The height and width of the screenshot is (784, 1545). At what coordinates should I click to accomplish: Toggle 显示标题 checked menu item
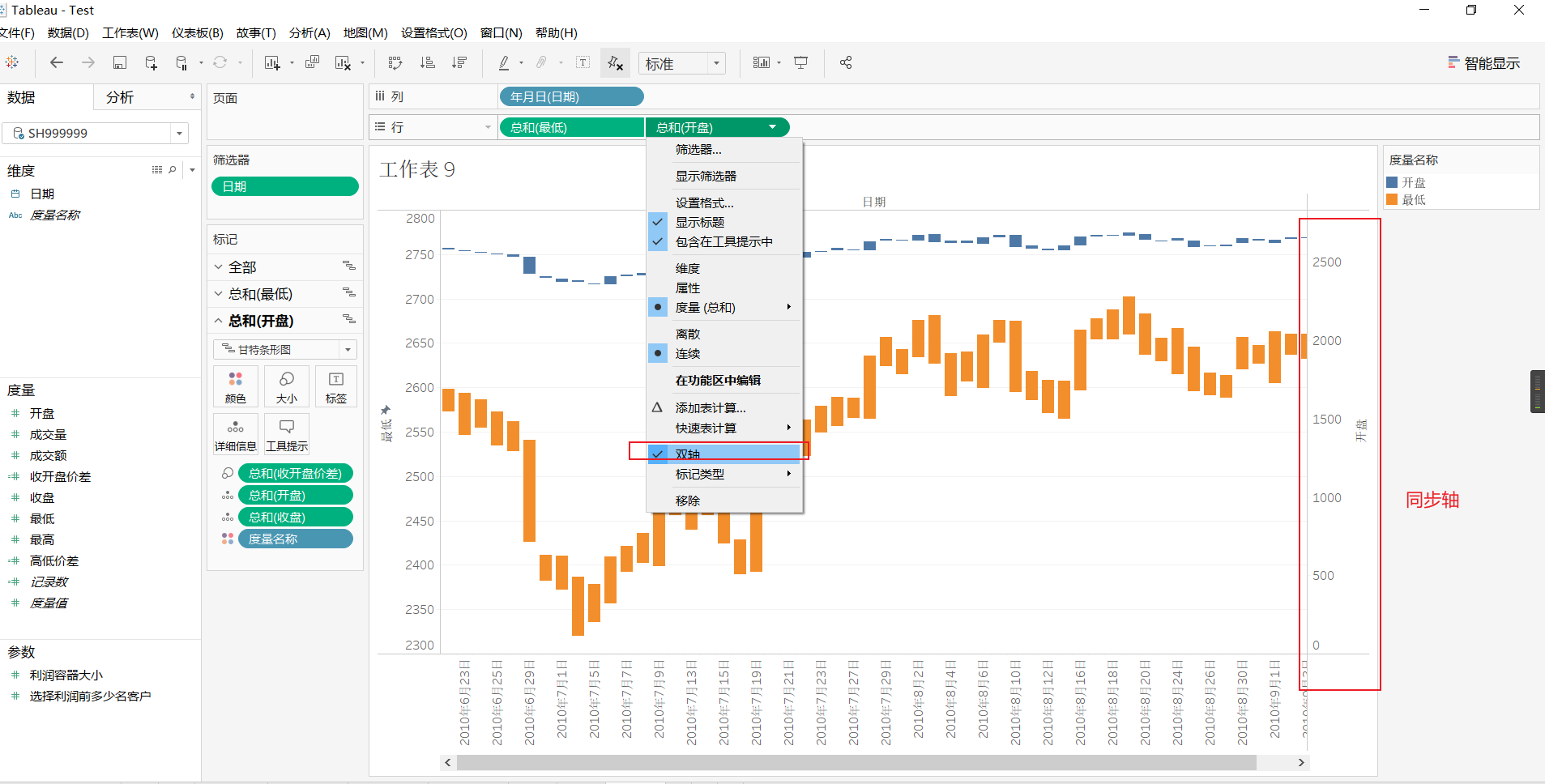click(700, 222)
